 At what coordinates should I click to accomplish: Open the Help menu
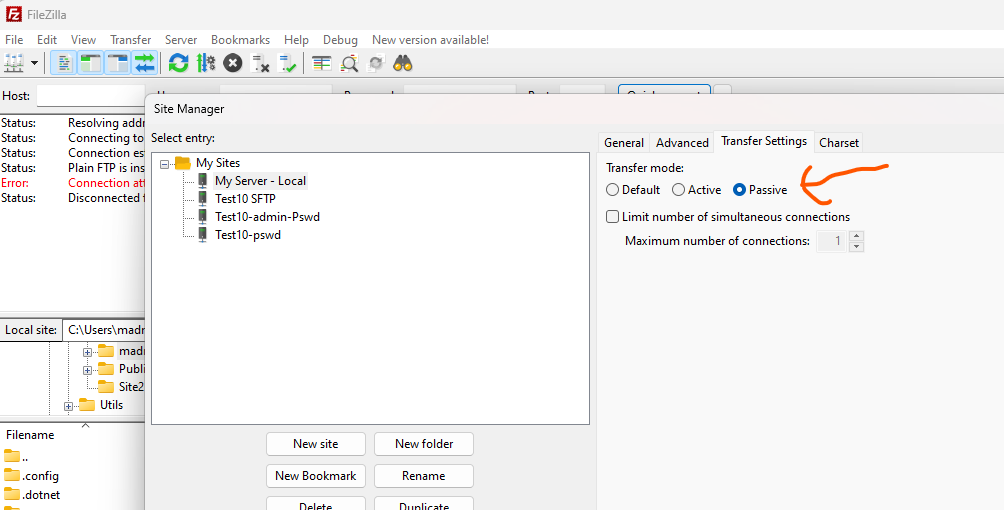[296, 40]
